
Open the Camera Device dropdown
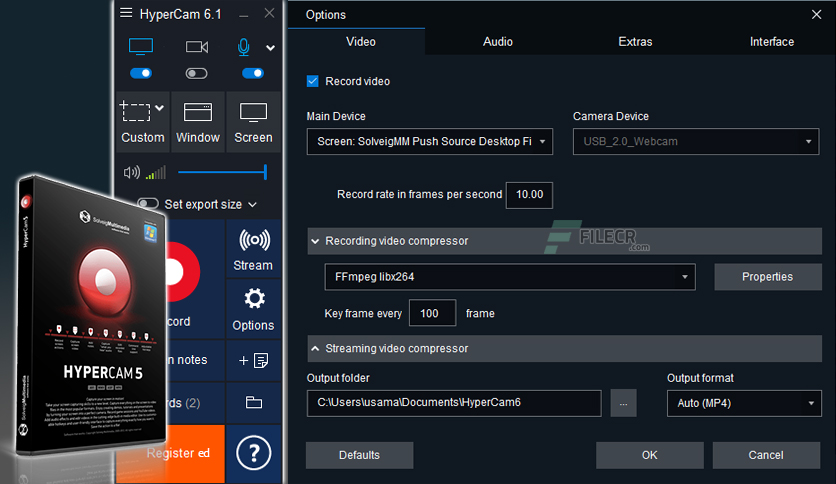click(696, 141)
